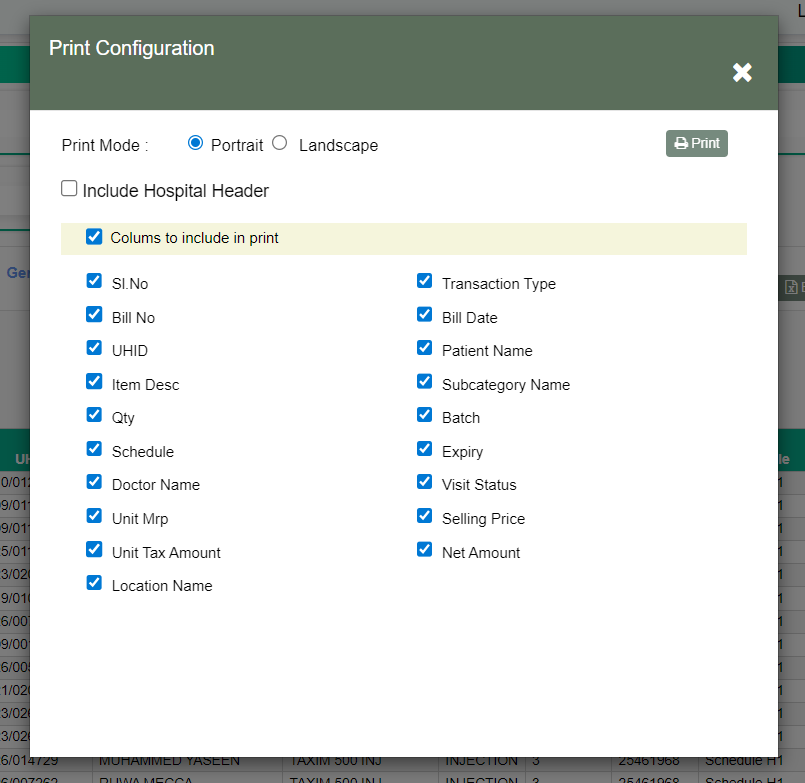This screenshot has height=783, width=805.
Task: Disable the Item Desc column
Action: (94, 381)
